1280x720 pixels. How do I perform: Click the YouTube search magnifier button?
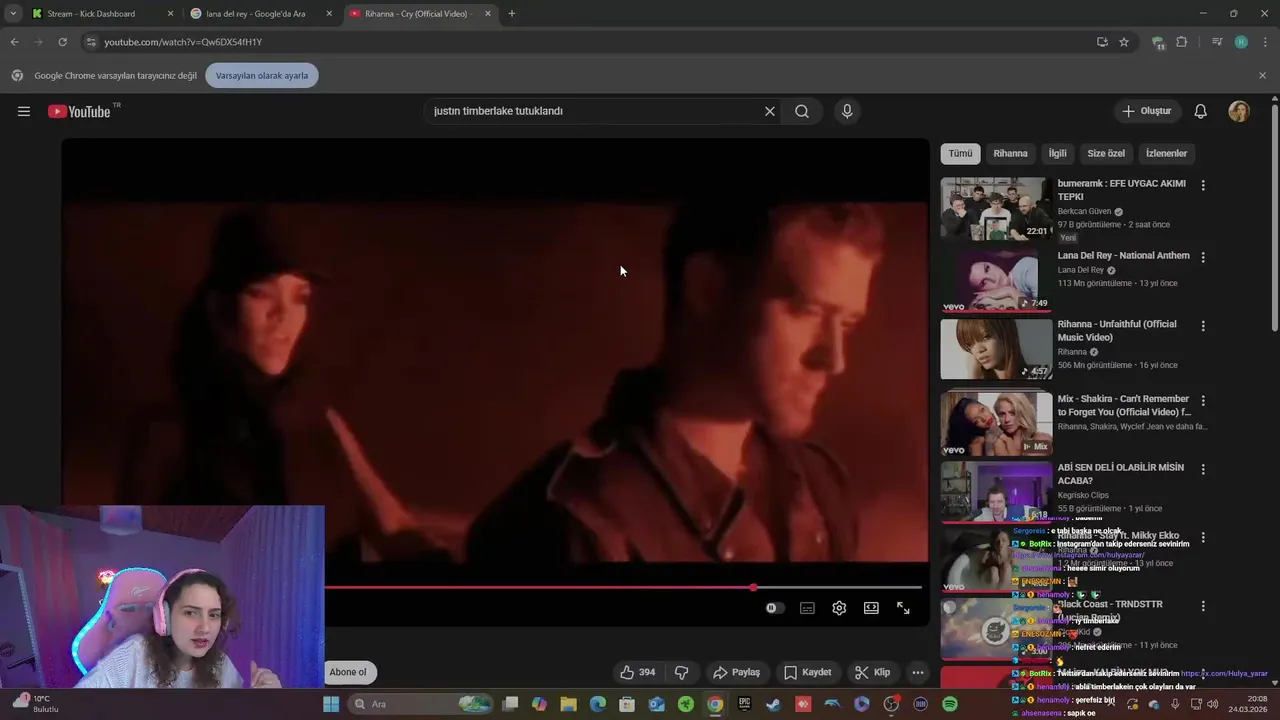(802, 111)
